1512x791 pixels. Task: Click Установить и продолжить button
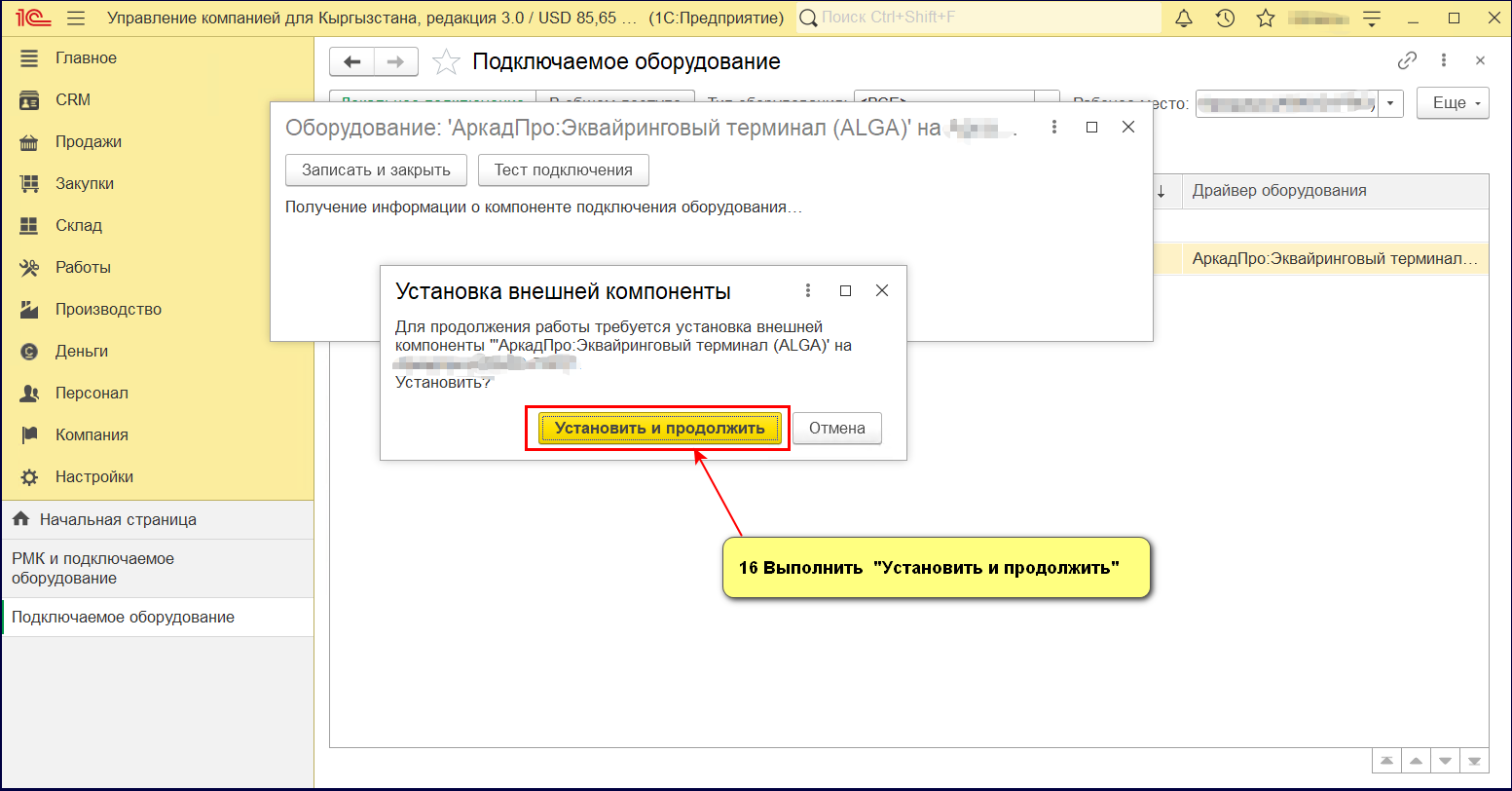click(x=660, y=429)
